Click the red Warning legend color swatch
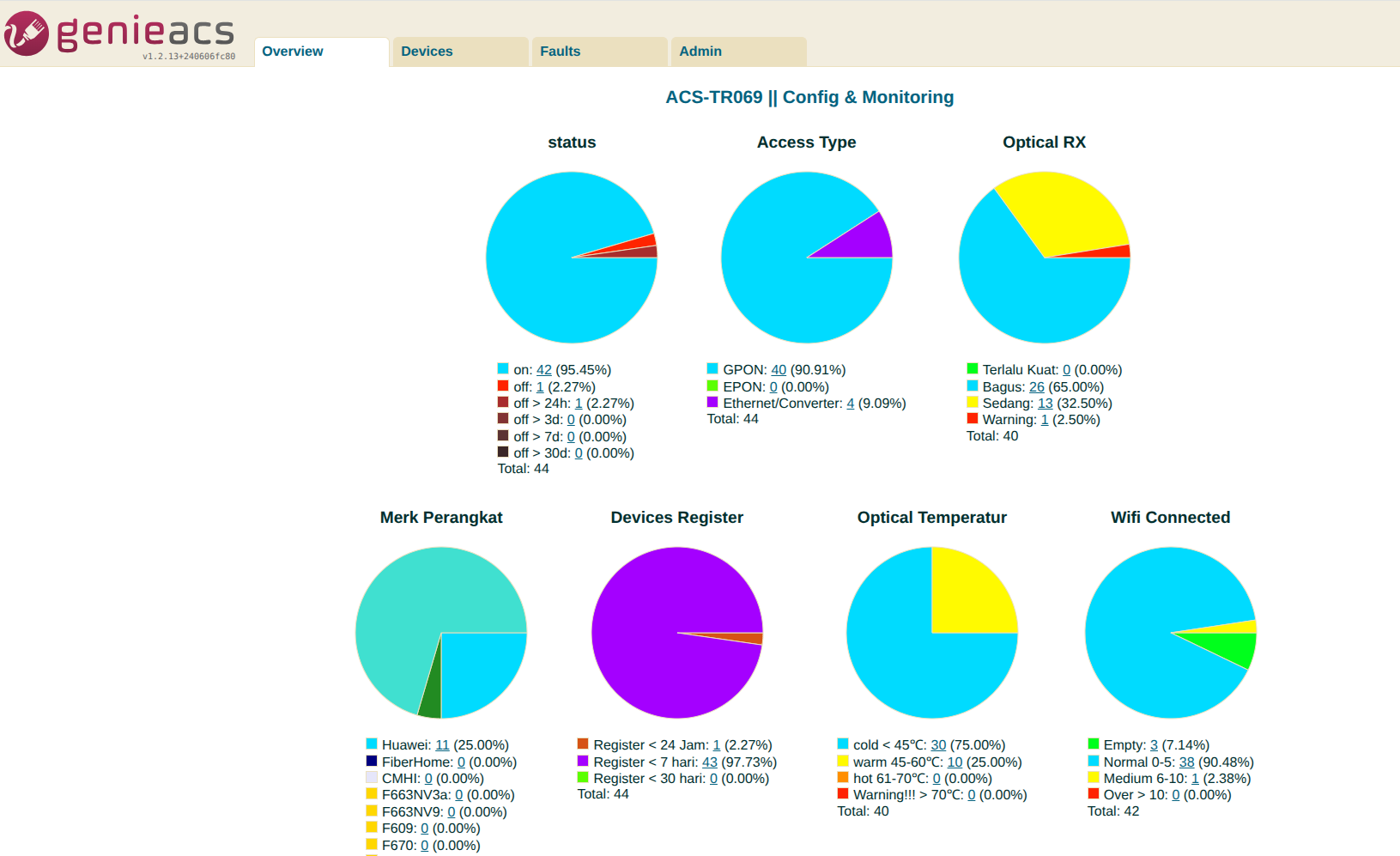This screenshot has width=1400, height=856. point(973,419)
